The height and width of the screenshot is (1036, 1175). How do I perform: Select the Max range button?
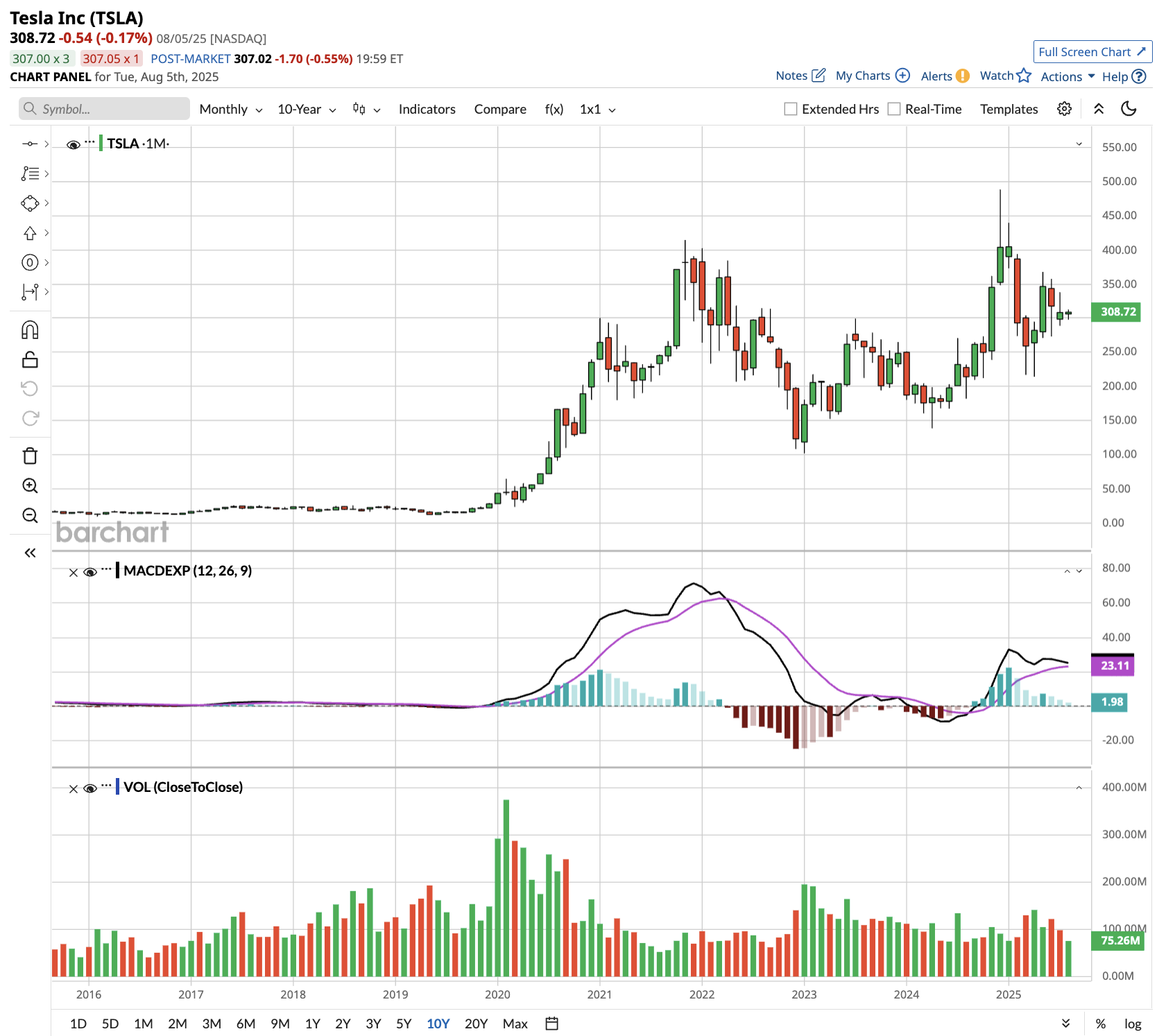tap(515, 1024)
